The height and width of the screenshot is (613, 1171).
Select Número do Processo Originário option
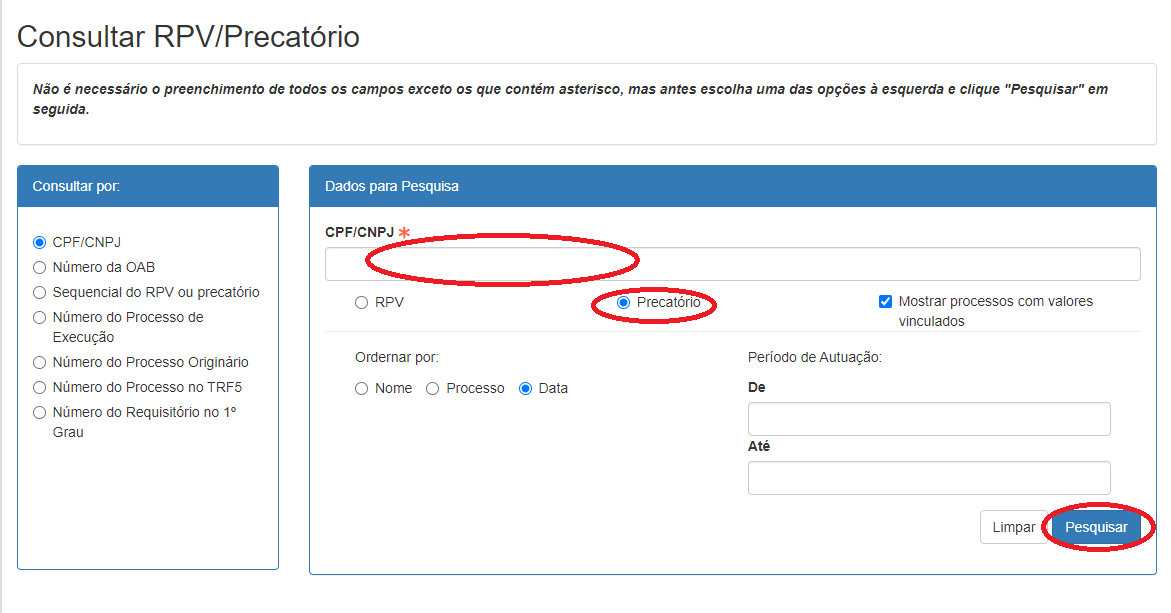click(x=40, y=362)
